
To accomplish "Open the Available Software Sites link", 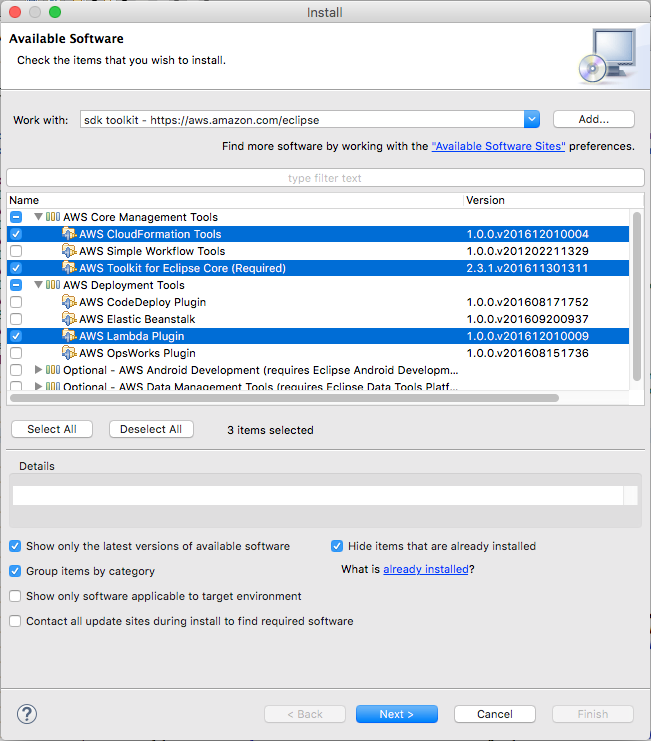I will tap(498, 146).
